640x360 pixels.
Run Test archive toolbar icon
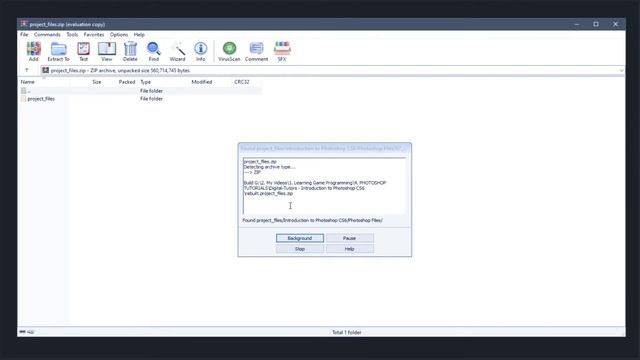pyautogui.click(x=83, y=51)
